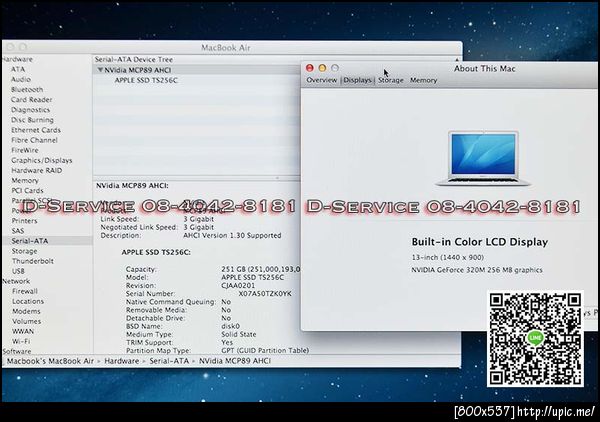Select Disc Burning in the sidebar
The image size is (600, 422).
[x=32, y=120]
